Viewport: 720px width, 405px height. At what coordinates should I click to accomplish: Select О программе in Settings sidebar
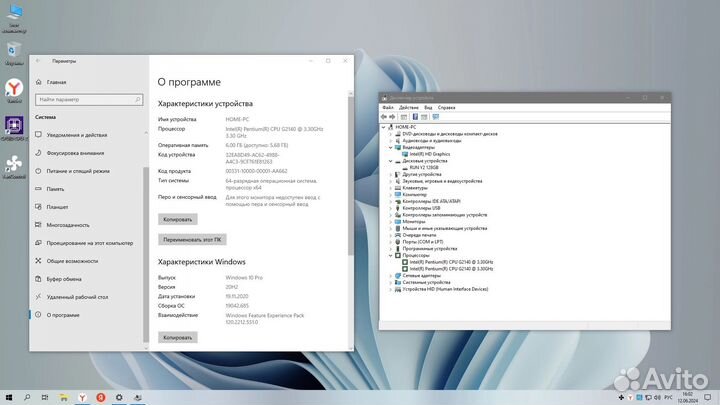click(58, 315)
